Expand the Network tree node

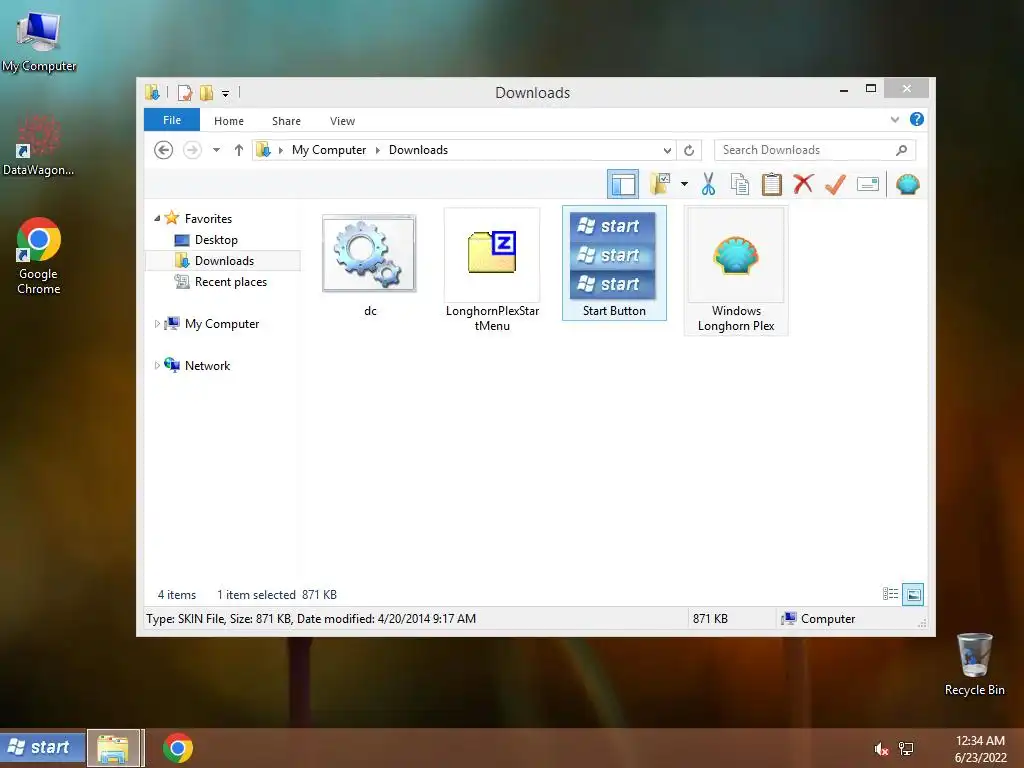point(157,365)
